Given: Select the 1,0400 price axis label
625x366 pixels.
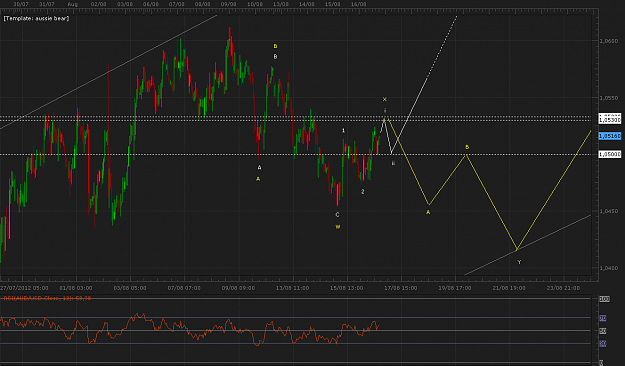Looking at the screenshot, I should [609, 268].
